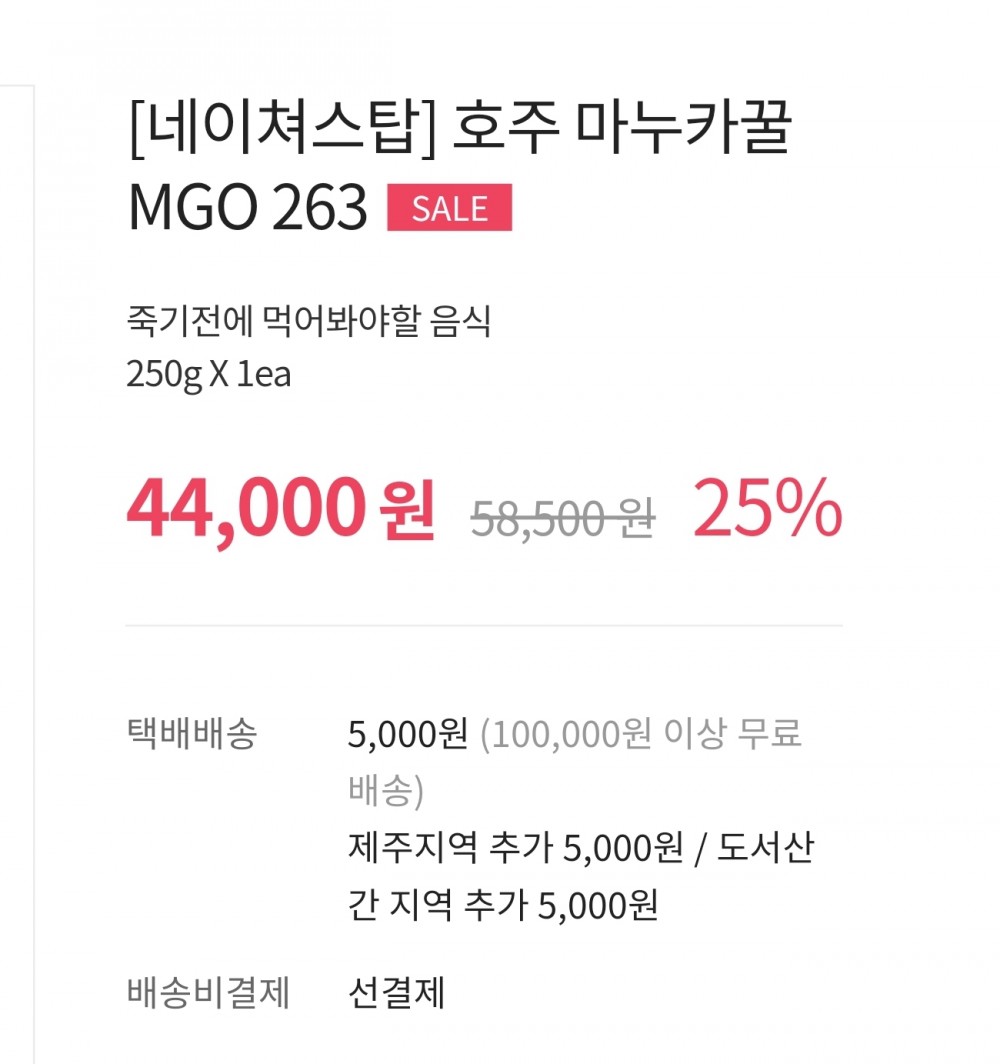The width and height of the screenshot is (1000, 1064).
Task: Click the 44,000 원 sale price
Action: (281, 509)
